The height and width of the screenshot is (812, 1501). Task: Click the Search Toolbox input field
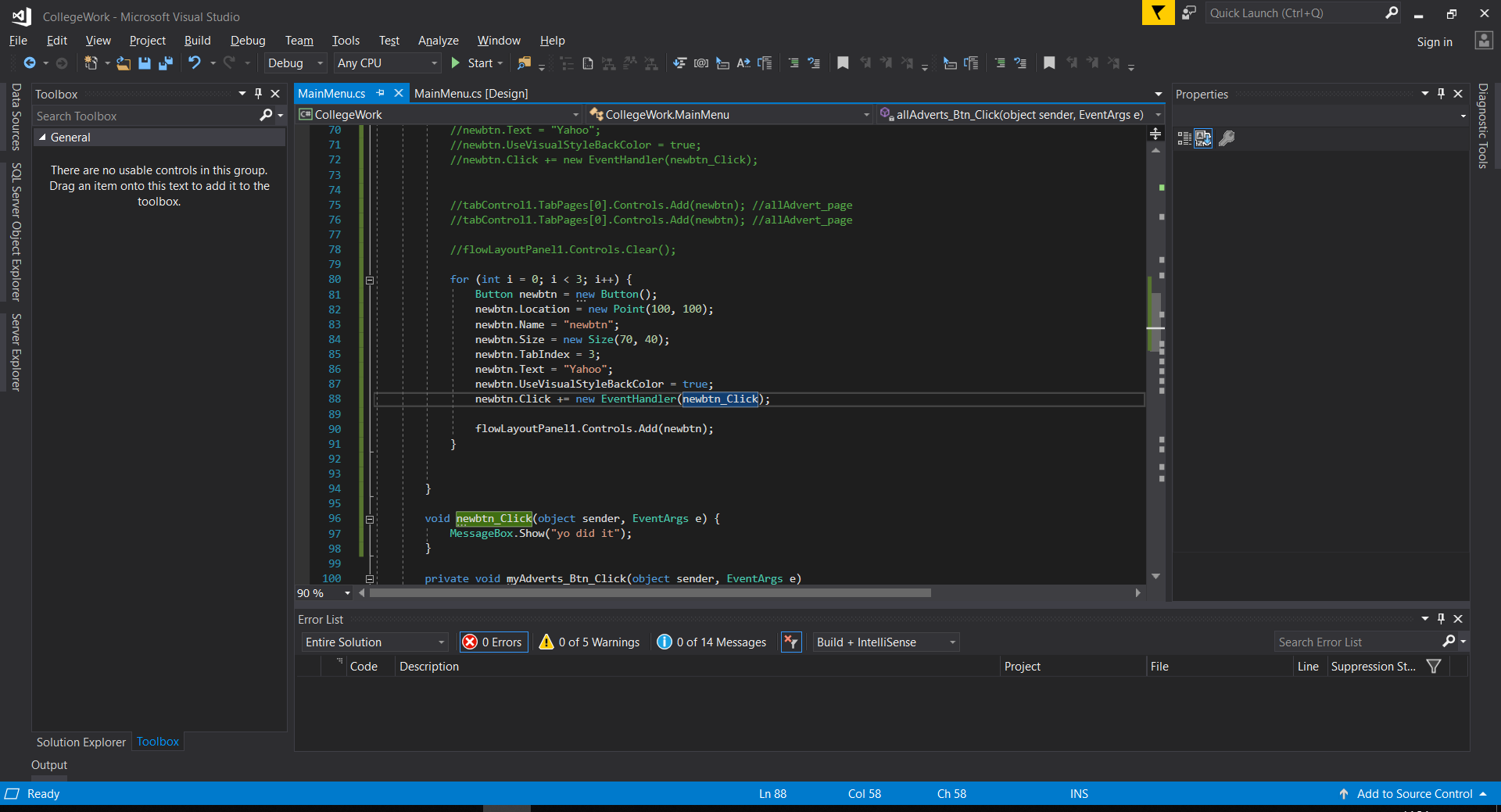point(146,116)
